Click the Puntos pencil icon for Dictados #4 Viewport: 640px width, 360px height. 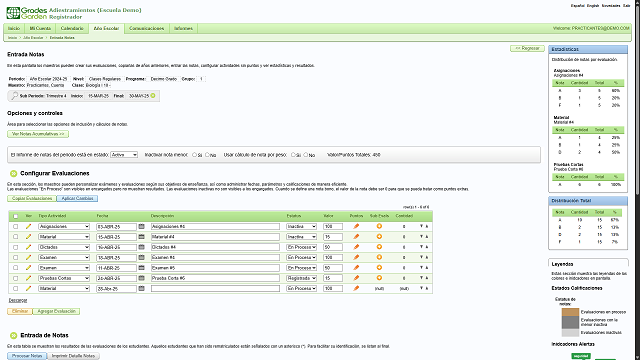pyautogui.click(x=356, y=247)
